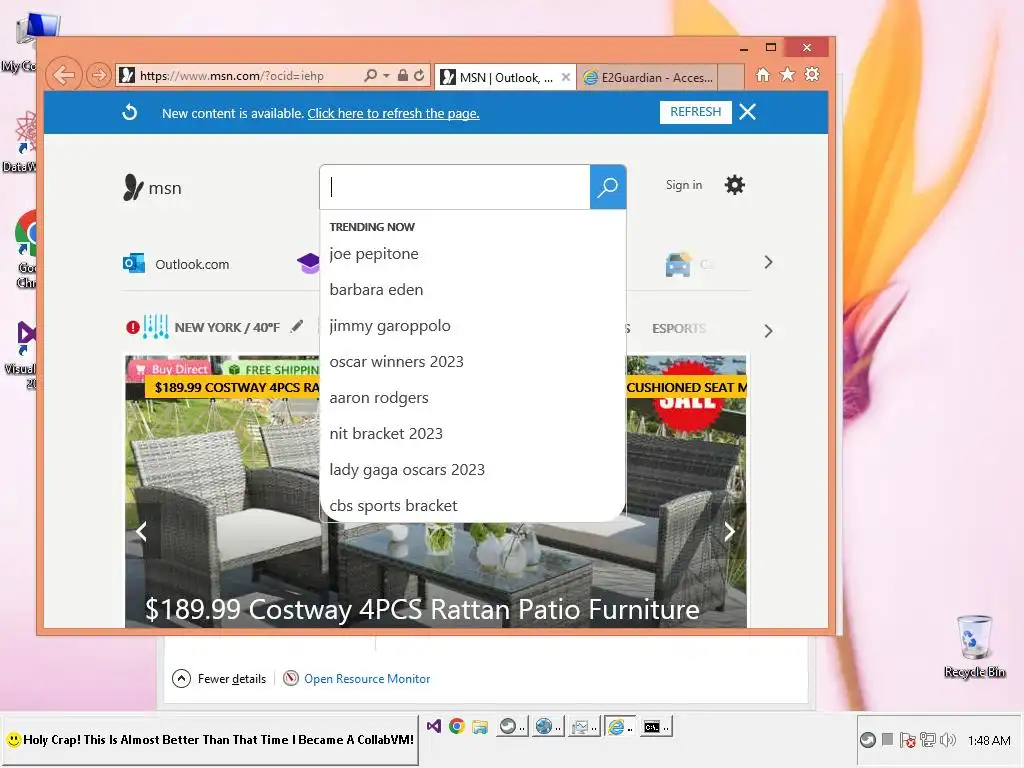Viewport: 1024px width, 768px height.
Task: Select trending suggestion 'barbara eden'
Action: [376, 290]
